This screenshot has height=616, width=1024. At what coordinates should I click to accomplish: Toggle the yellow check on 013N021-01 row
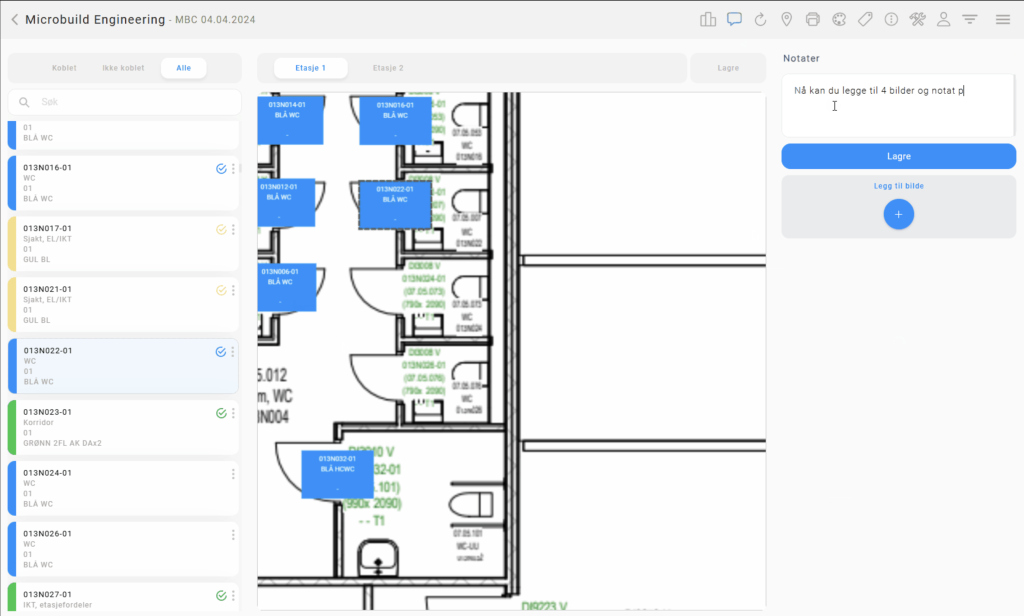click(221, 291)
